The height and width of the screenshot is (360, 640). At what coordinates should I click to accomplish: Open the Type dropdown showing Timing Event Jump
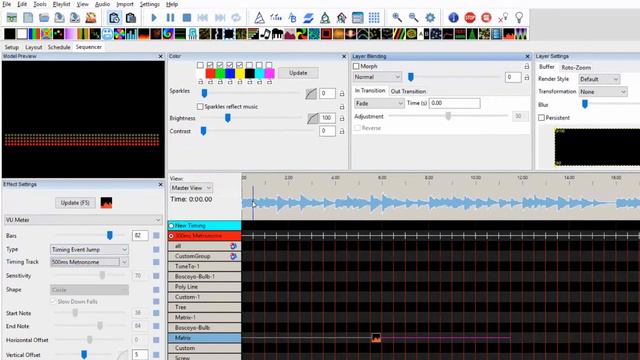pyautogui.click(x=89, y=249)
